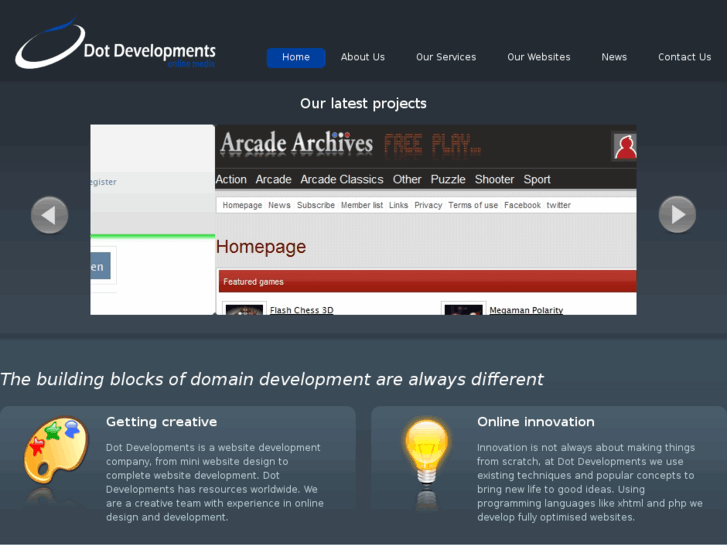This screenshot has height=545, width=727.
Task: Click the Privacy link
Action: [x=428, y=205]
